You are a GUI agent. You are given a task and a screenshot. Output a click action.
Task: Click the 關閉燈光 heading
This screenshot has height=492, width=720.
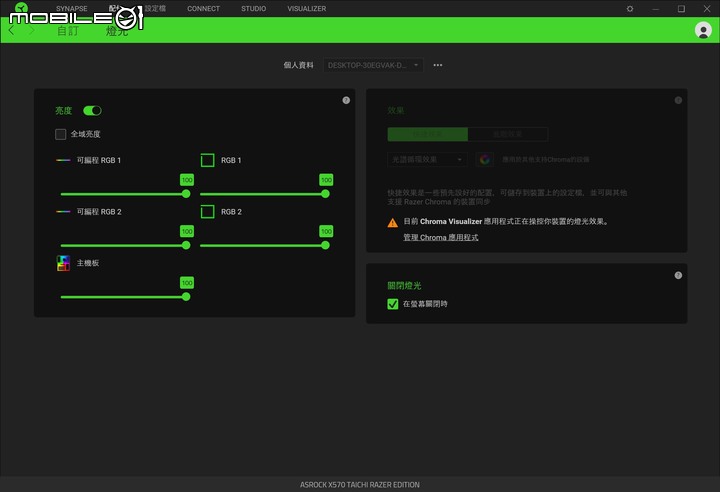point(404,286)
